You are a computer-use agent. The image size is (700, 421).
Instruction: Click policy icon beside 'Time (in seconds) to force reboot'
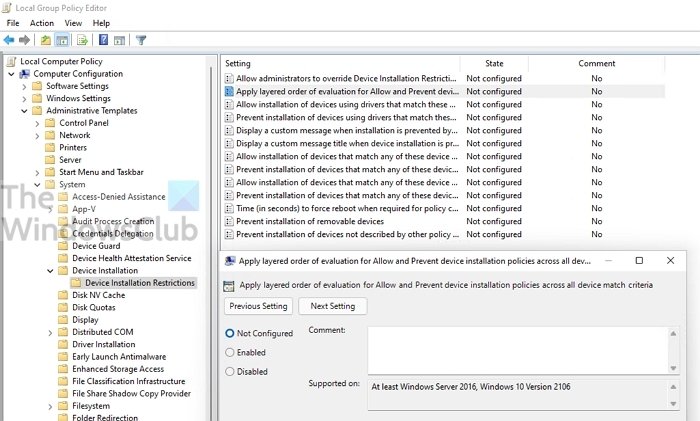229,208
